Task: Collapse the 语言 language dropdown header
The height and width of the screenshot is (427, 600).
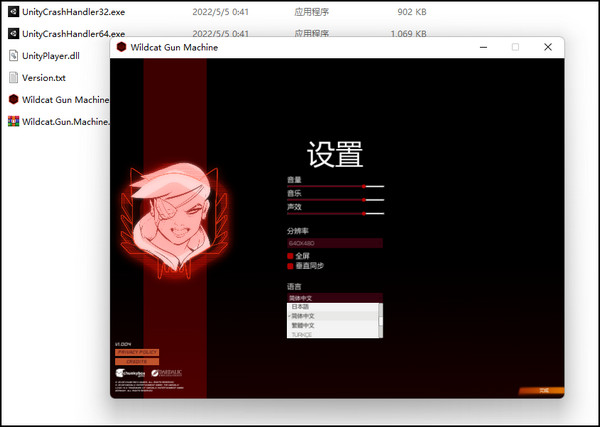Action: 335,298
